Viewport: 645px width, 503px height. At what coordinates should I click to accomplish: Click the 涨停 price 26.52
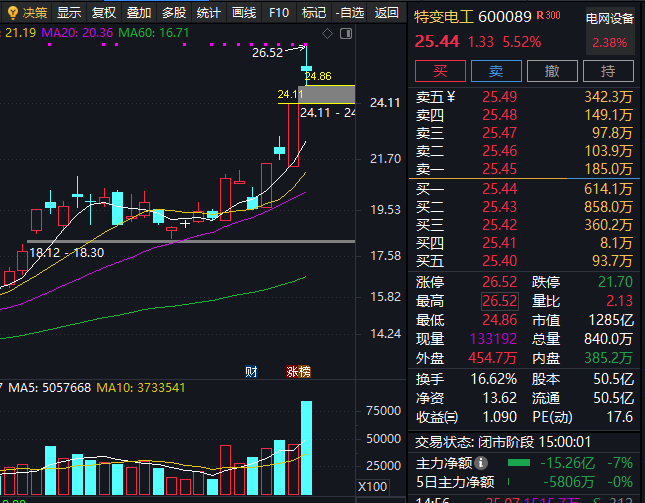[x=499, y=282]
